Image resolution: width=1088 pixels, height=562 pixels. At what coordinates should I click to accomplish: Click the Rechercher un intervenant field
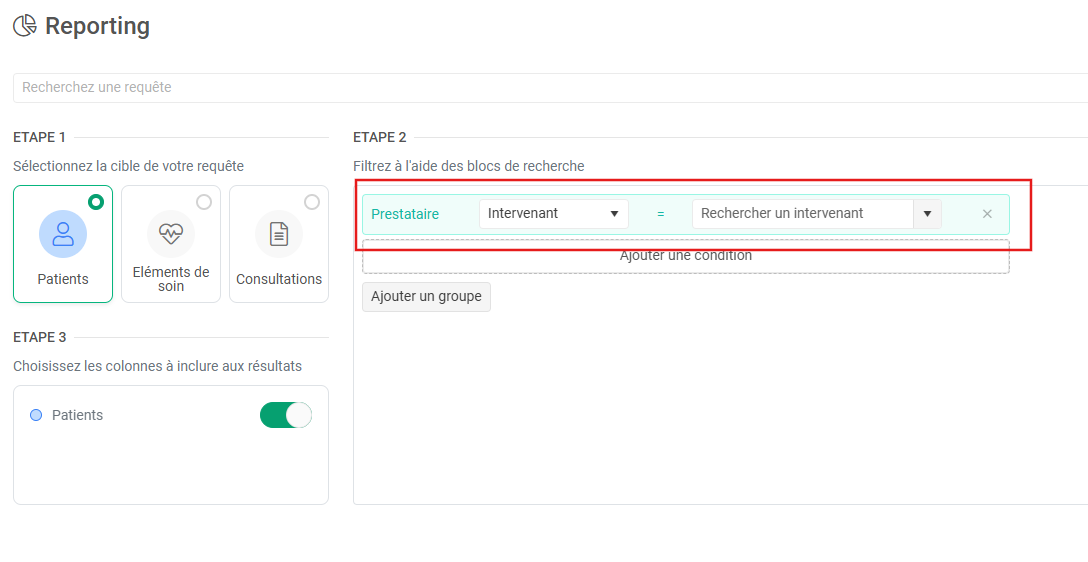pyautogui.click(x=802, y=214)
